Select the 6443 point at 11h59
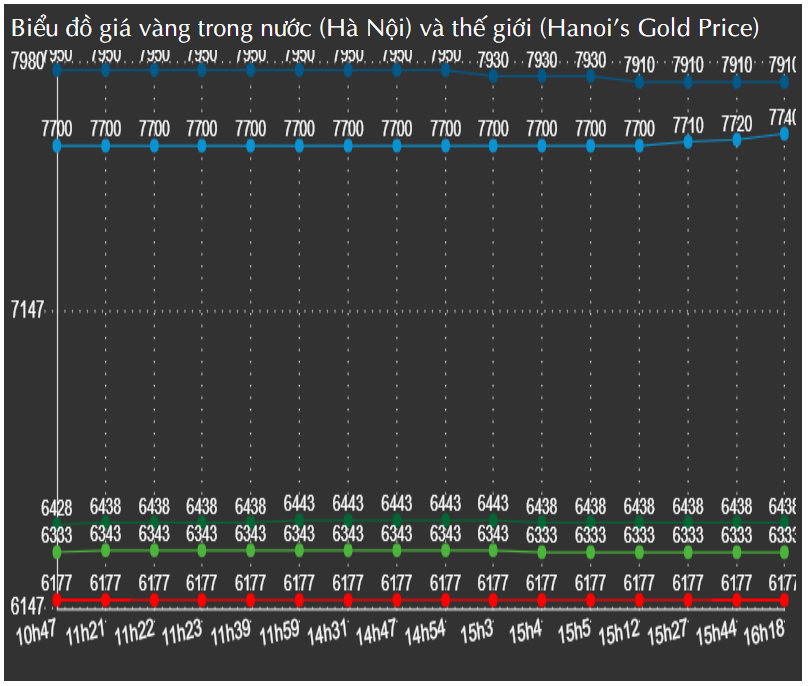 point(300,520)
